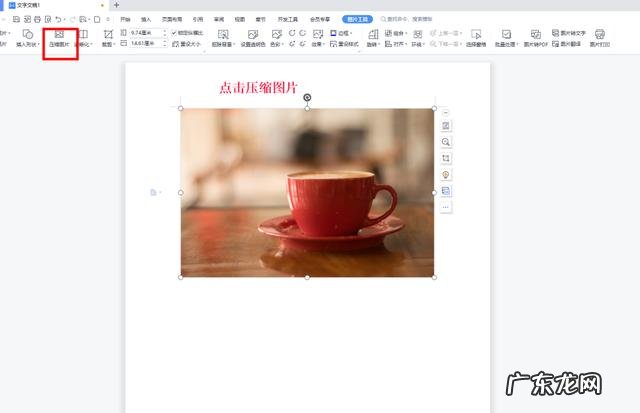
Task: Open the 插入形状 dropdown arrow
Action: click(39, 44)
